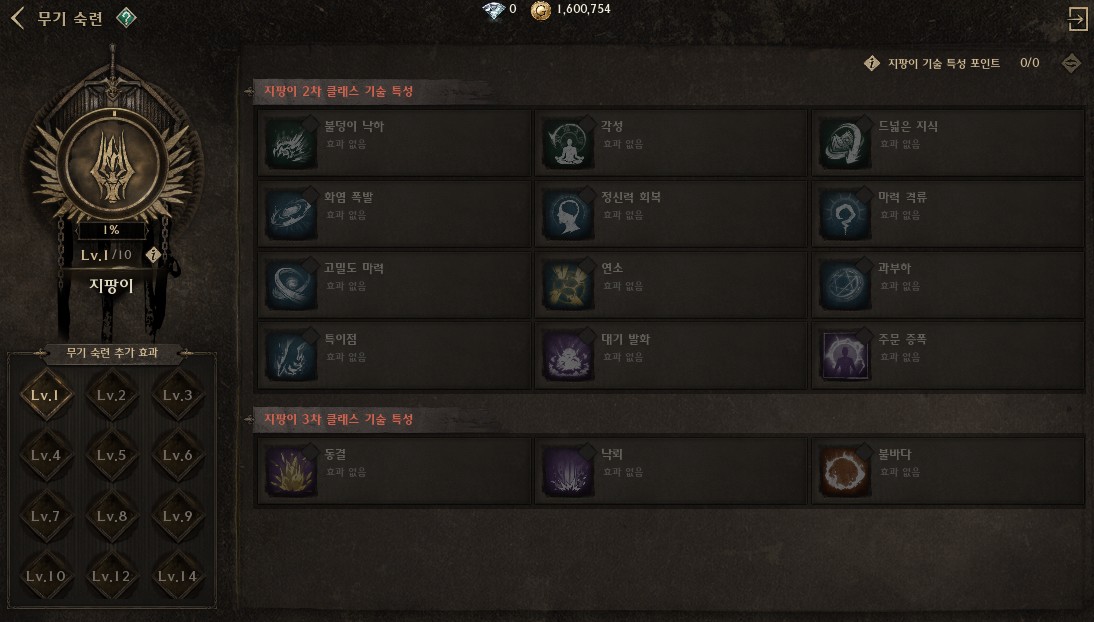Open info icon next to Lv.1/10
The height and width of the screenshot is (622, 1094).
pyautogui.click(x=153, y=255)
